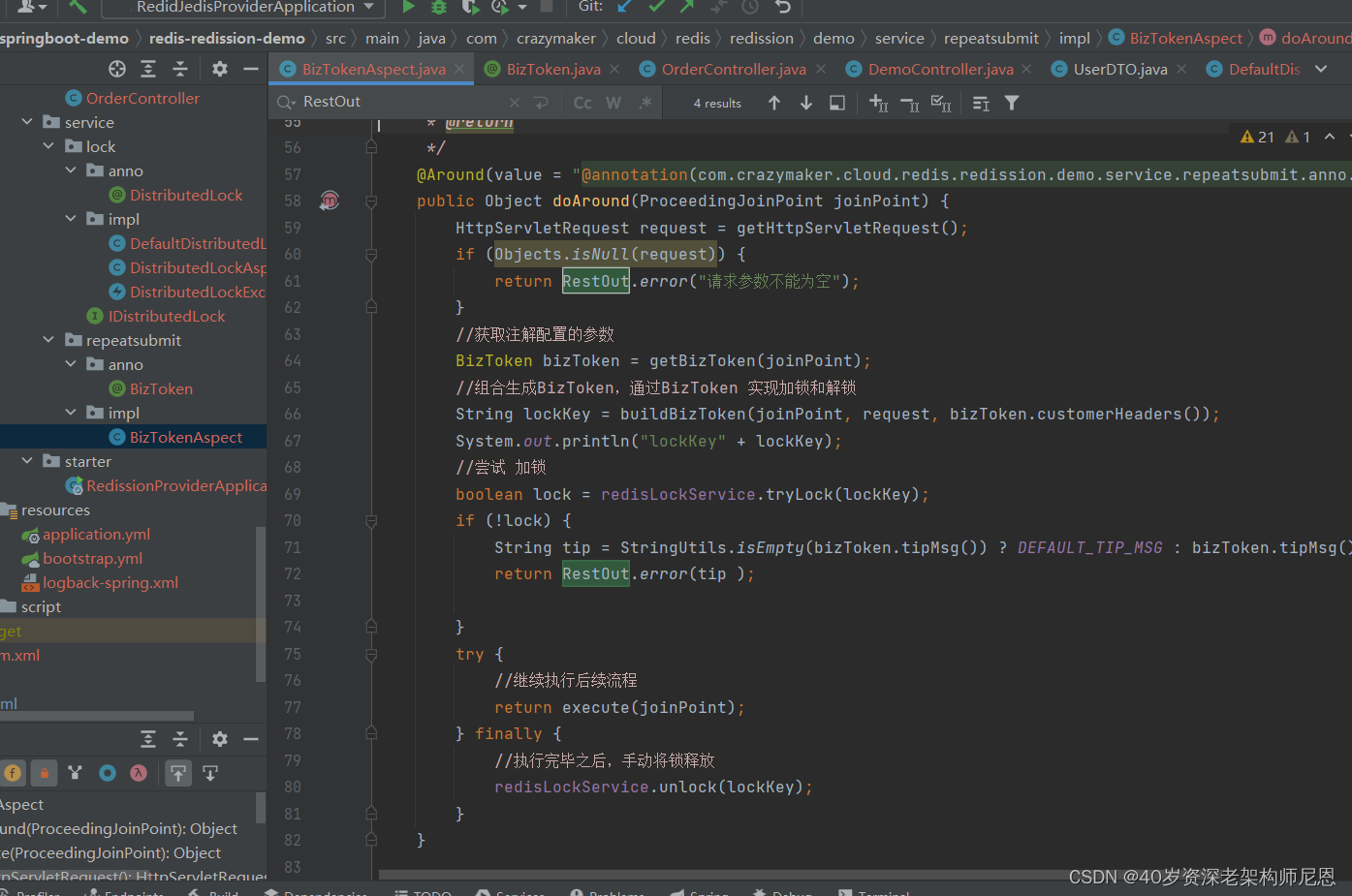Open the 21 warnings inspection indicator
Viewport: 1352px width, 896px height.
click(1257, 137)
